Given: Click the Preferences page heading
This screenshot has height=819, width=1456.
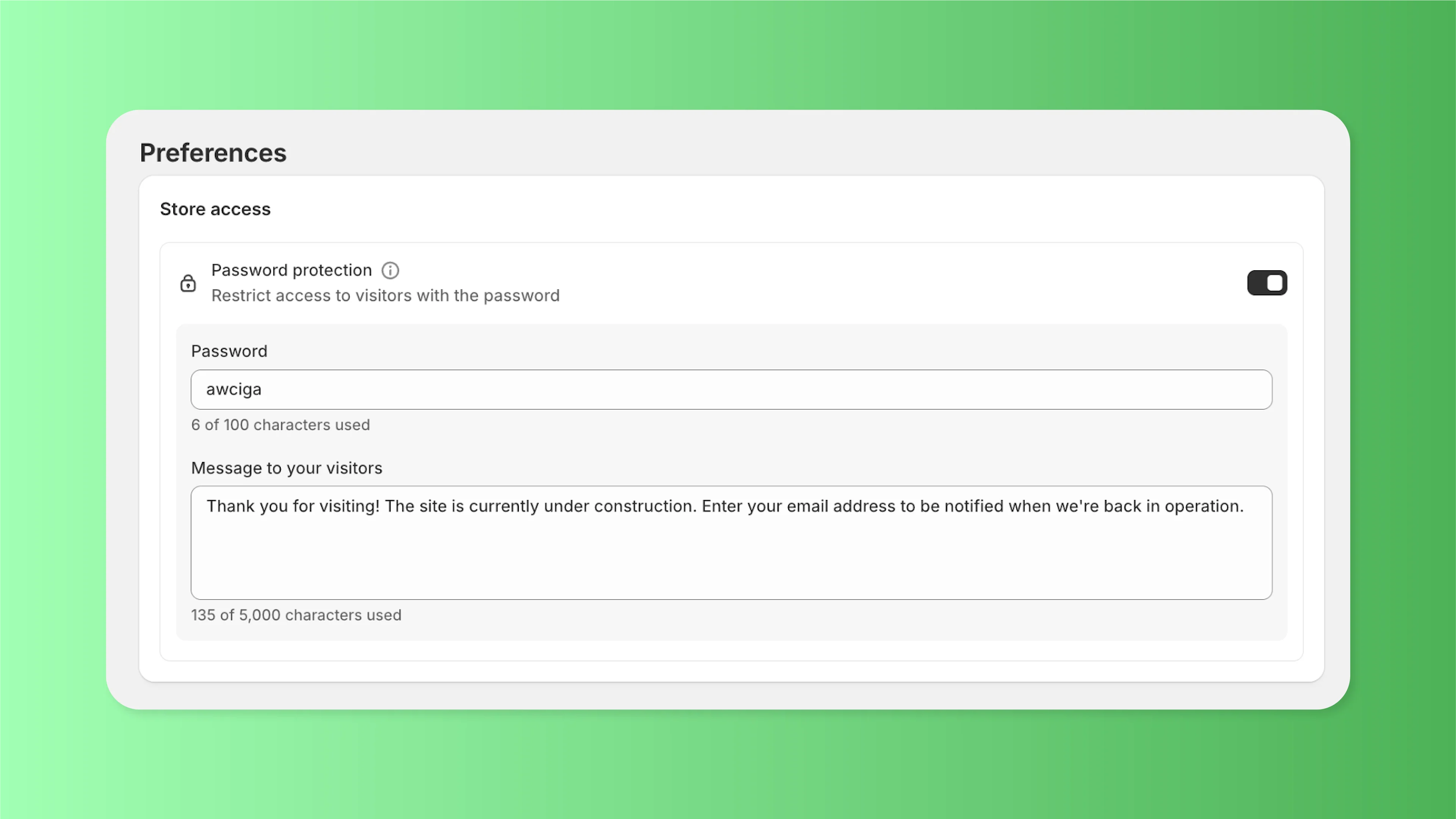Looking at the screenshot, I should click(213, 152).
